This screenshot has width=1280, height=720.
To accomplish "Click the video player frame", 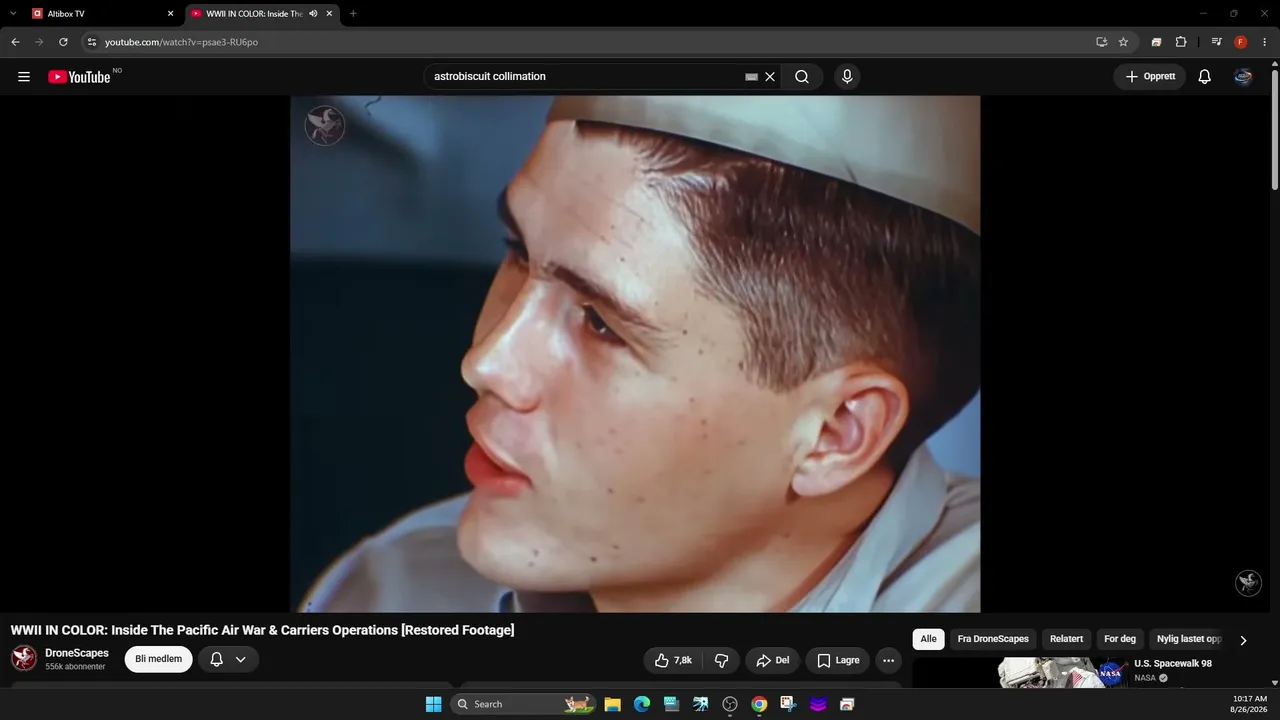I will tap(635, 354).
